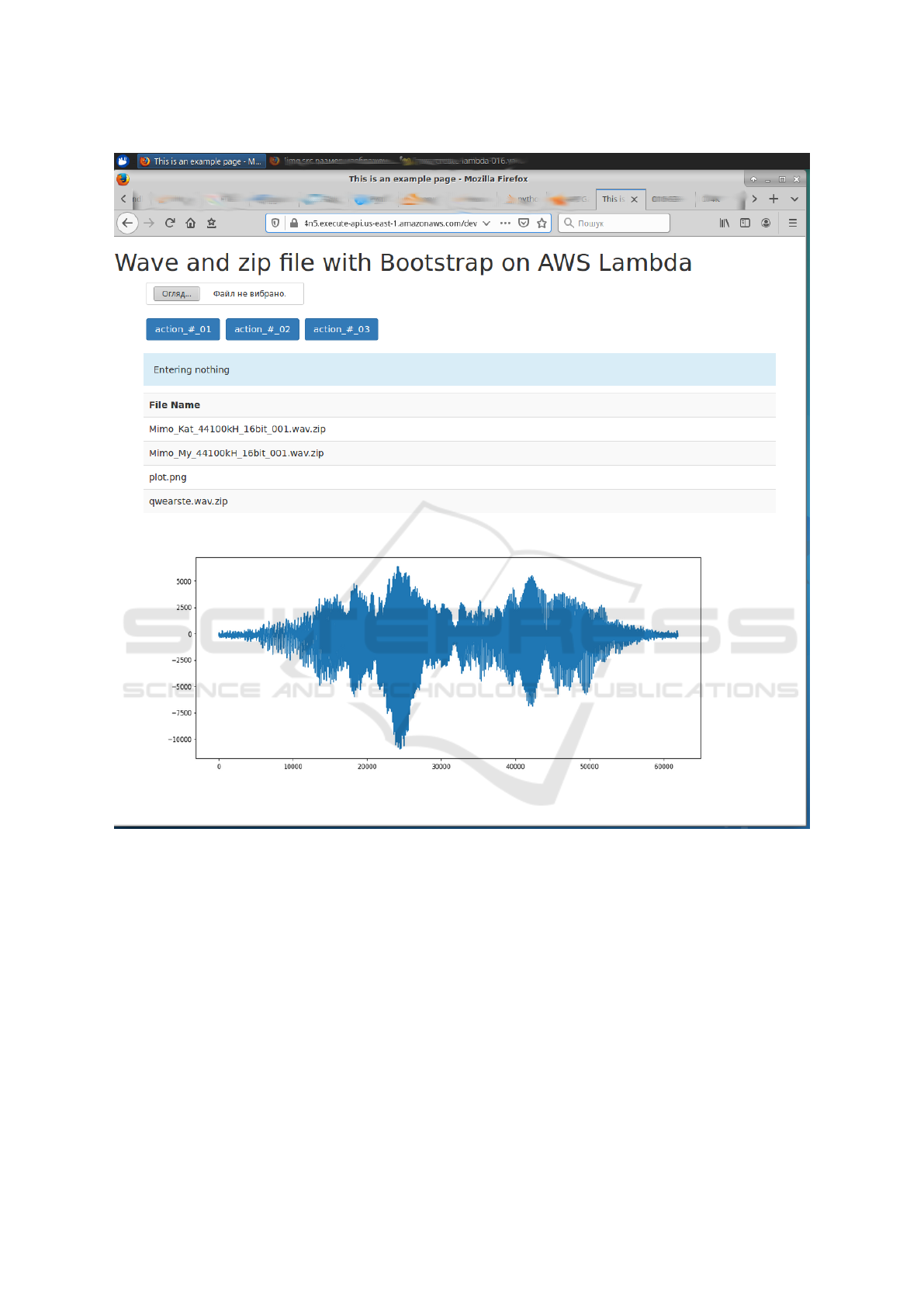This screenshot has width=924, height=1307.
Task: Maximize the Firefox window
Action: 782,179
